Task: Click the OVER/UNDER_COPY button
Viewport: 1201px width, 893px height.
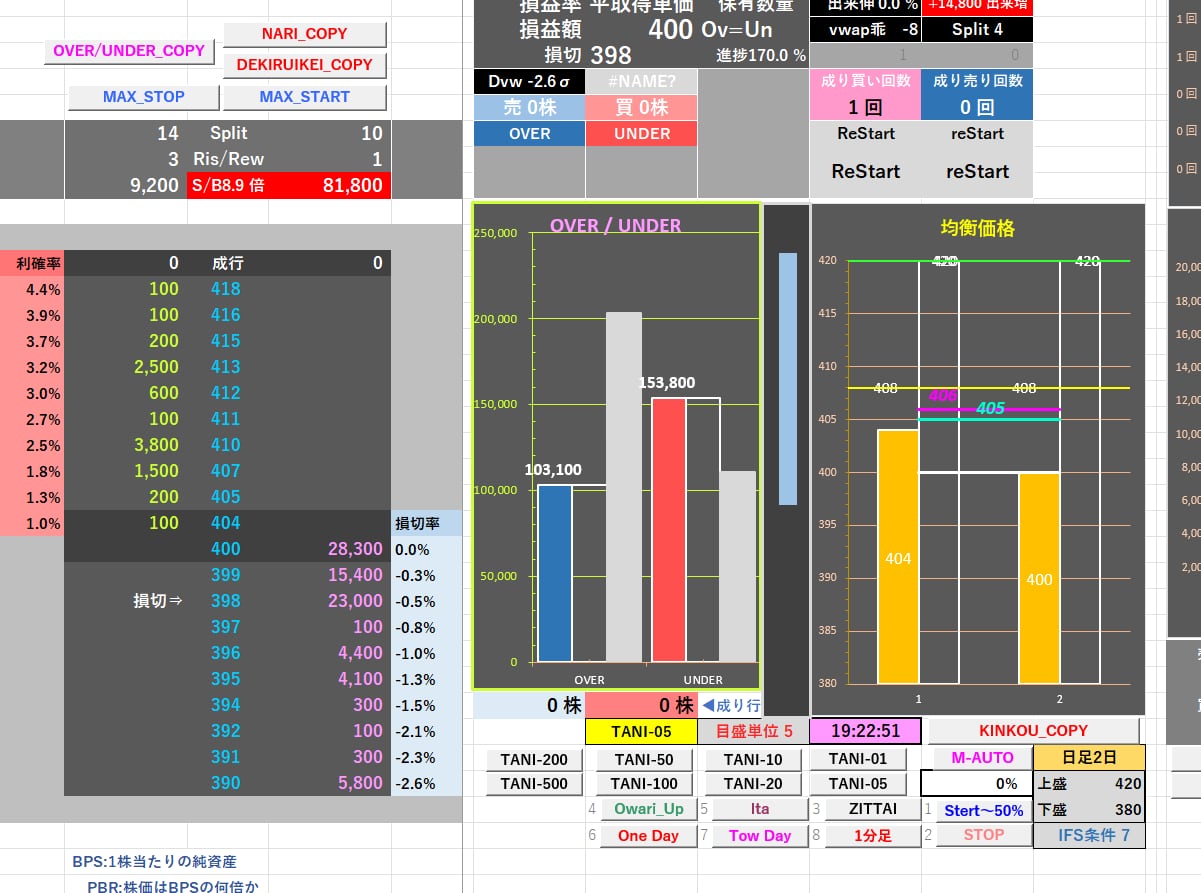Action: 128,51
